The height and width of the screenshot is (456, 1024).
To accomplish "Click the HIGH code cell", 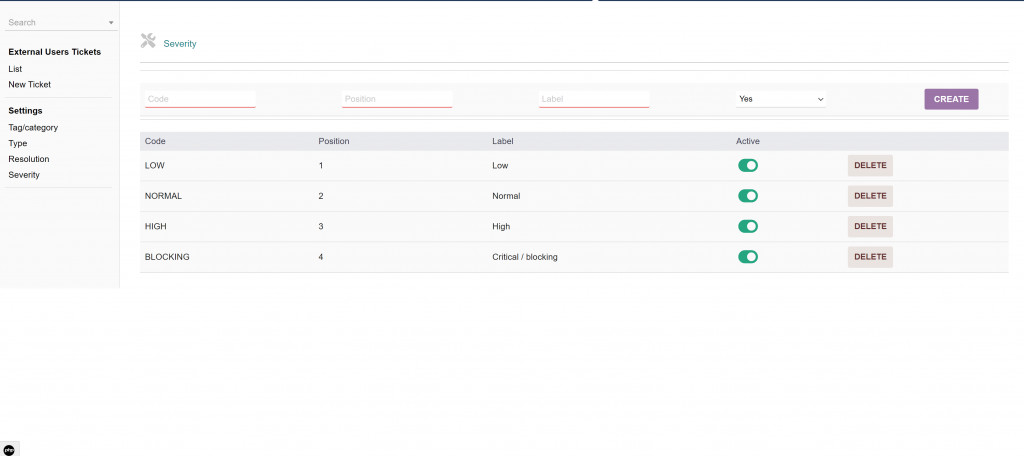I will 155,227.
